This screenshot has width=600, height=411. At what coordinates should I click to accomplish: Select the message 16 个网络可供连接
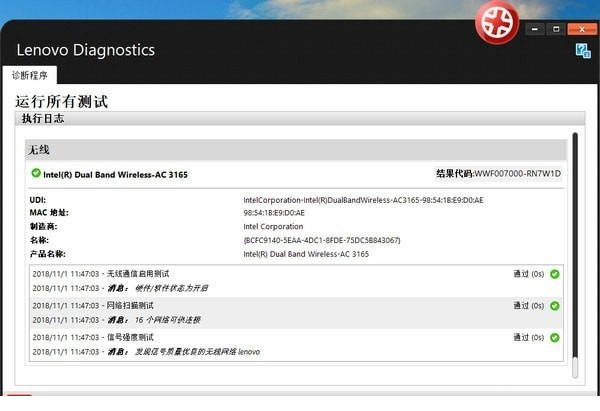coord(168,320)
